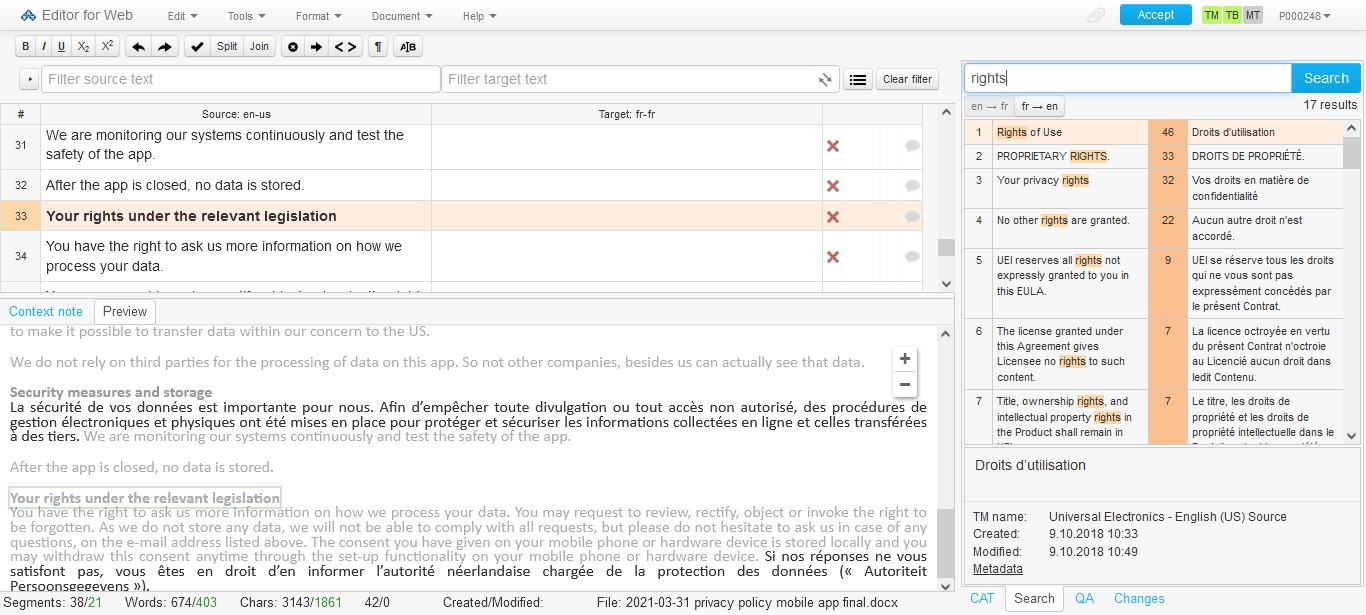Image resolution: width=1366 pixels, height=615 pixels.
Task: Toggle bold formatting in the editor toolbar
Action: [25, 46]
